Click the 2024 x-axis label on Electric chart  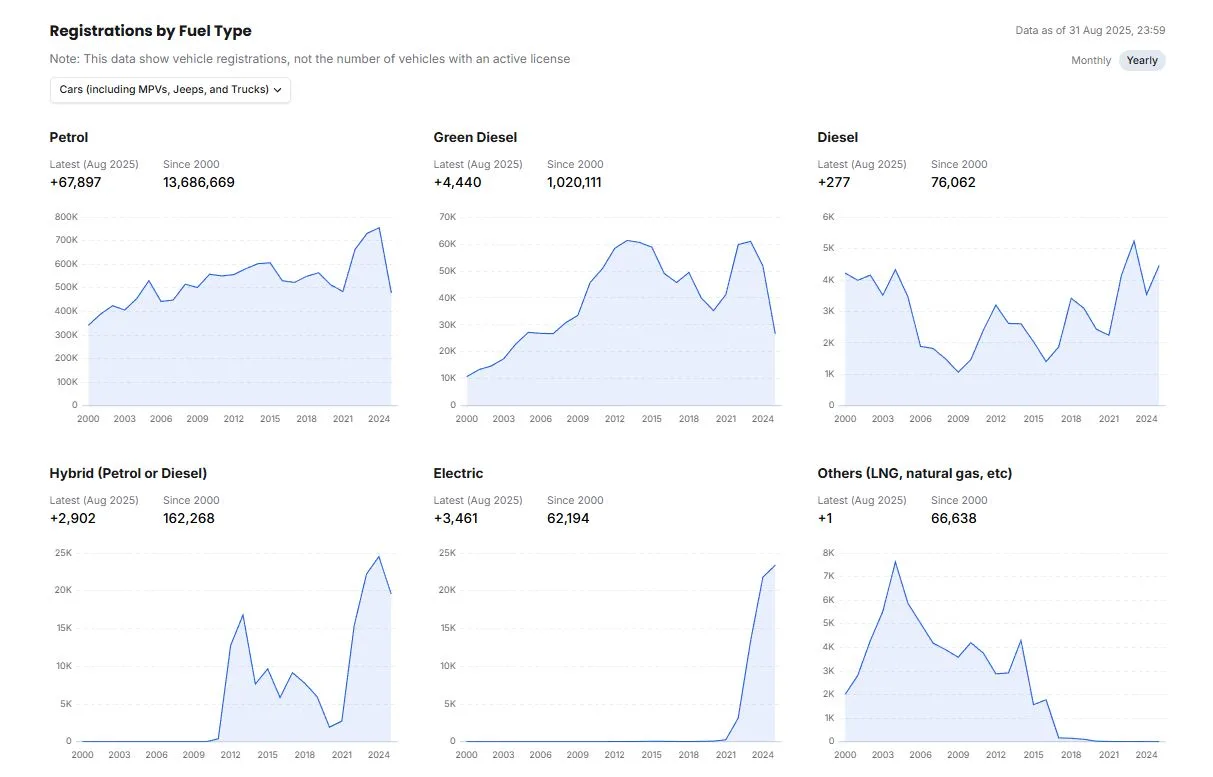click(762, 755)
